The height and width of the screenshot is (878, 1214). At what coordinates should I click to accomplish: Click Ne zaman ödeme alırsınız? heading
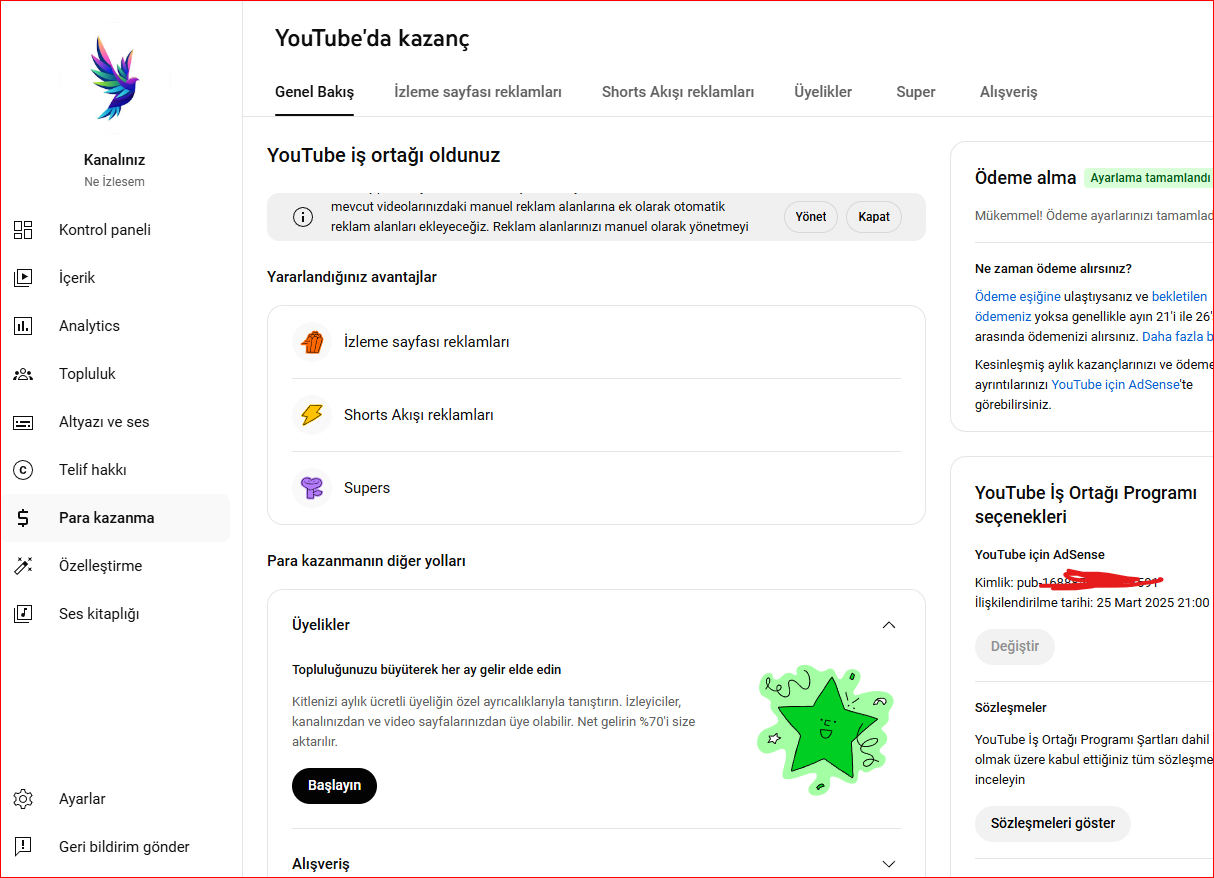click(1053, 269)
